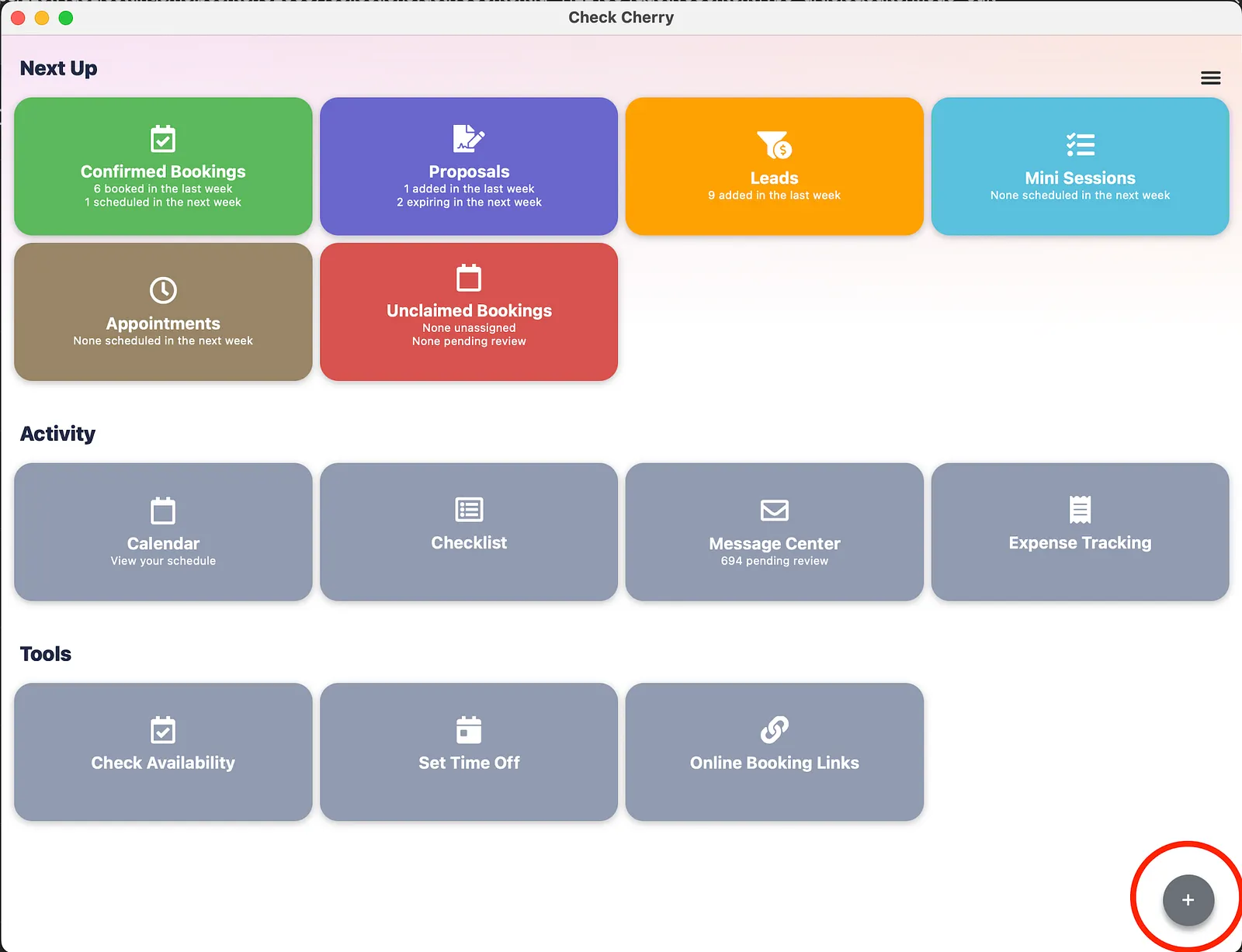Select the Leads funnel dollar icon

pyautogui.click(x=774, y=144)
